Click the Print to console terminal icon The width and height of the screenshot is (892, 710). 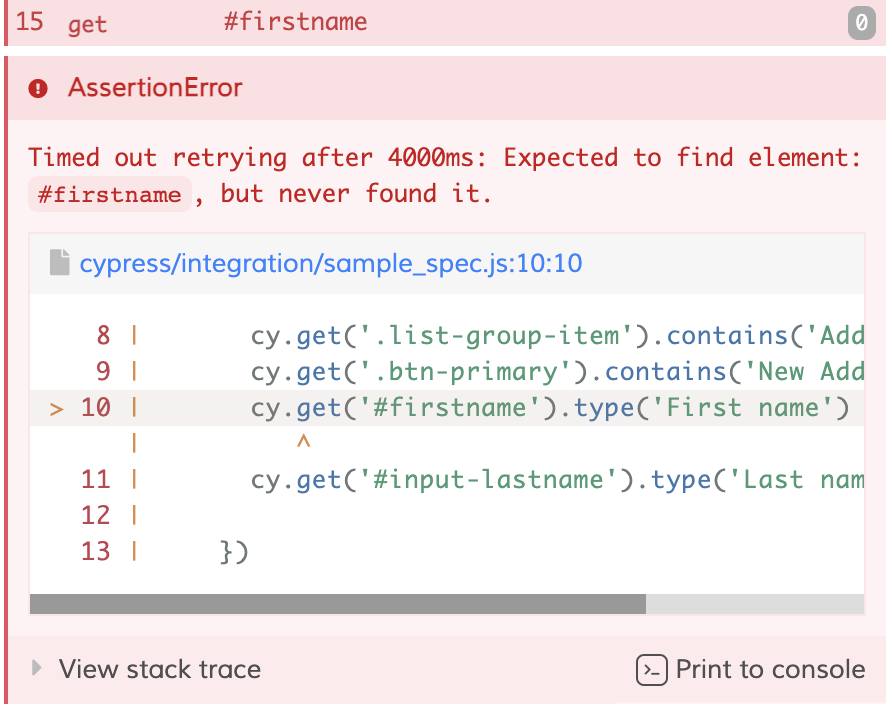tap(651, 670)
